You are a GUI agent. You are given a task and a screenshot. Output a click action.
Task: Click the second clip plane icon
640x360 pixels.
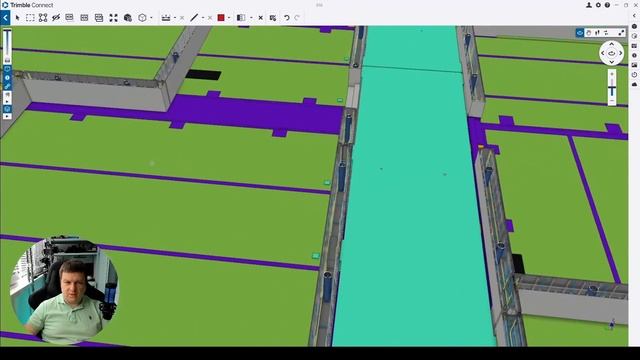point(84,18)
